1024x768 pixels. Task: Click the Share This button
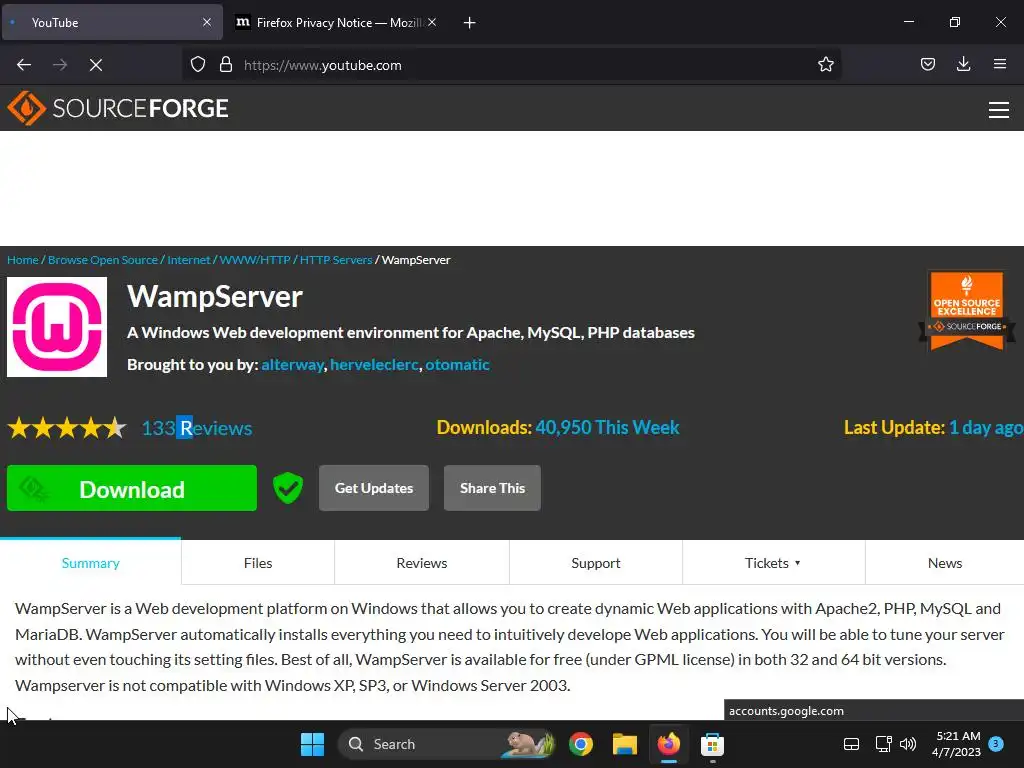[x=492, y=488]
